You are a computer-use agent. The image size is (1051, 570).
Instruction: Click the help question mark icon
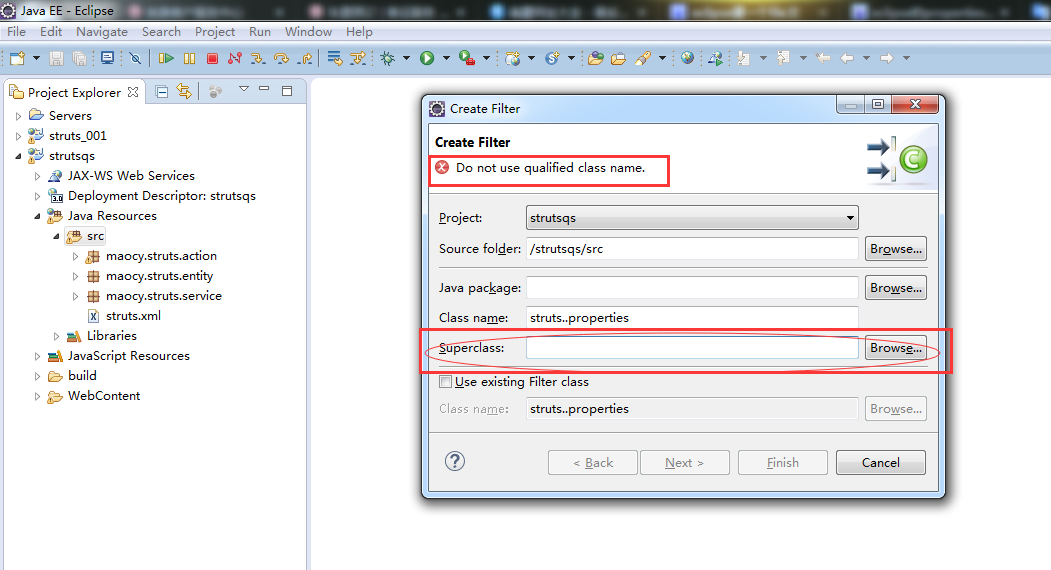coord(454,461)
